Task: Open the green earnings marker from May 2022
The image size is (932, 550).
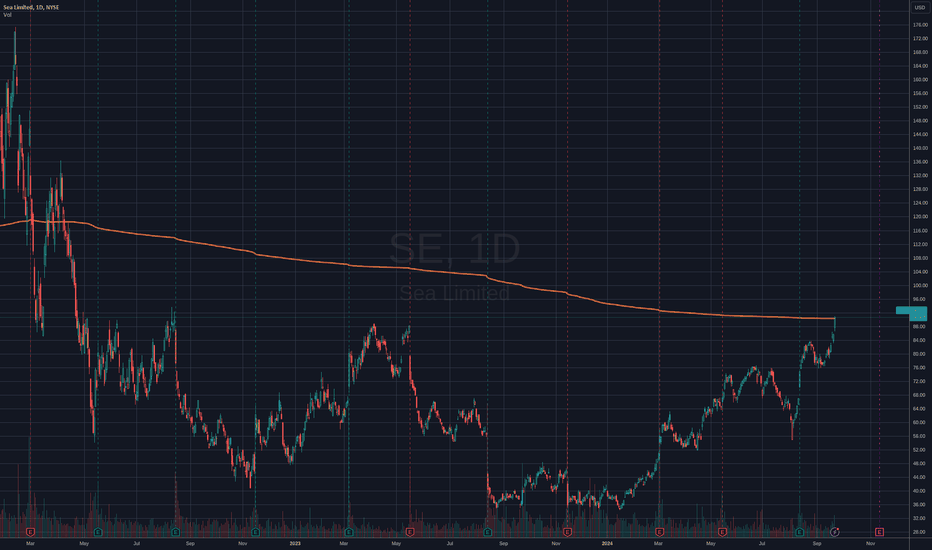Action: [x=98, y=532]
